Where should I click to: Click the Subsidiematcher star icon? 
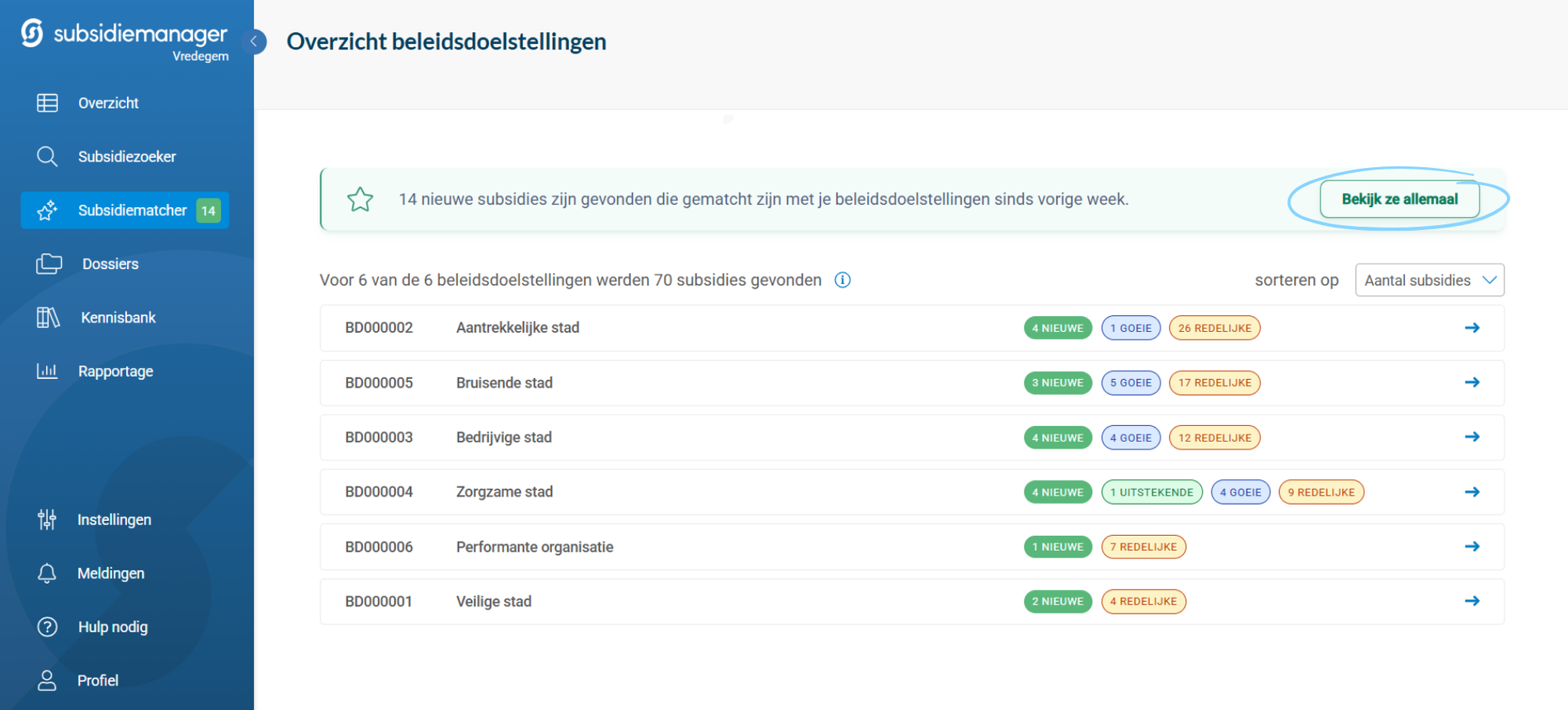pyautogui.click(x=47, y=210)
